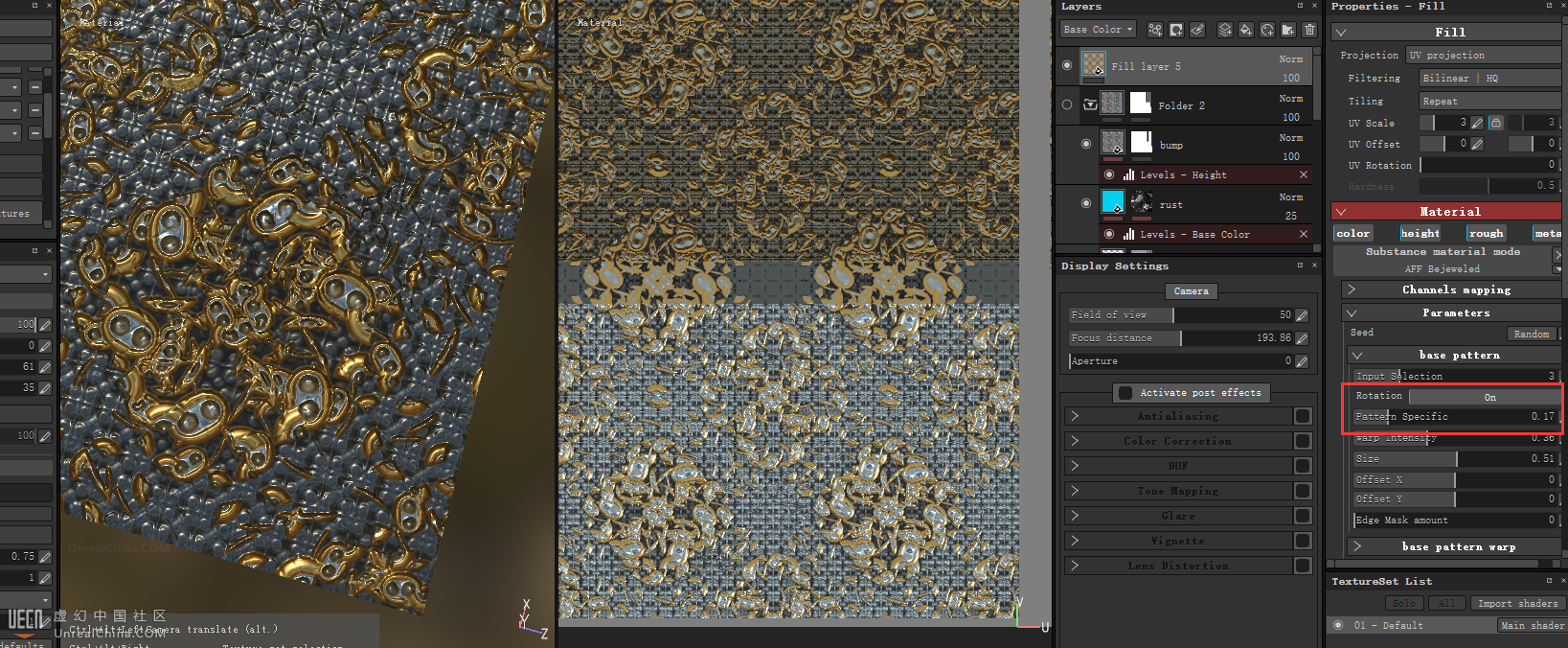This screenshot has width=1568, height=648.
Task: Remove the Levels - Height effect
Action: [1303, 174]
